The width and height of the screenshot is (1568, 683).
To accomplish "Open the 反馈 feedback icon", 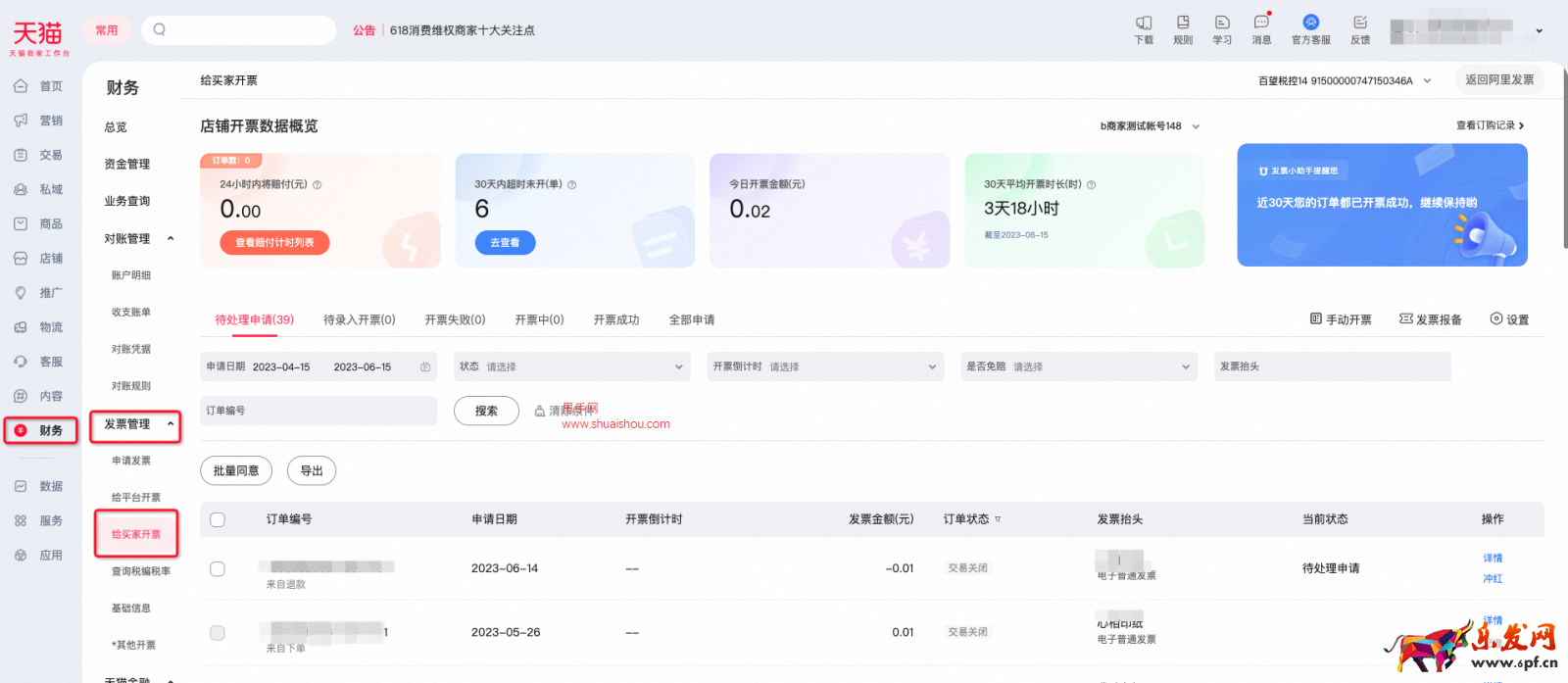I will click(1360, 24).
